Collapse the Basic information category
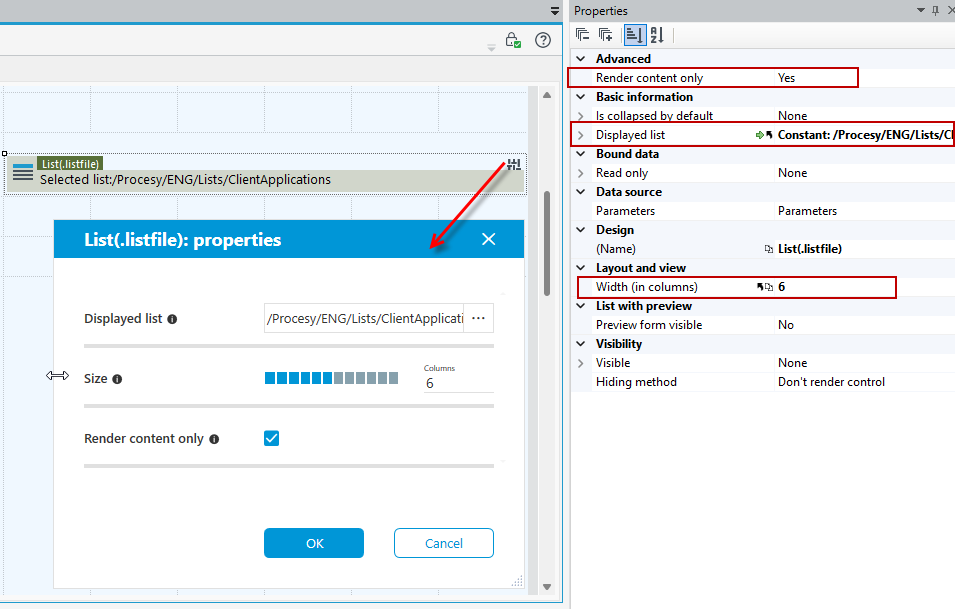Viewport: 955px width, 609px height. pyautogui.click(x=581, y=97)
